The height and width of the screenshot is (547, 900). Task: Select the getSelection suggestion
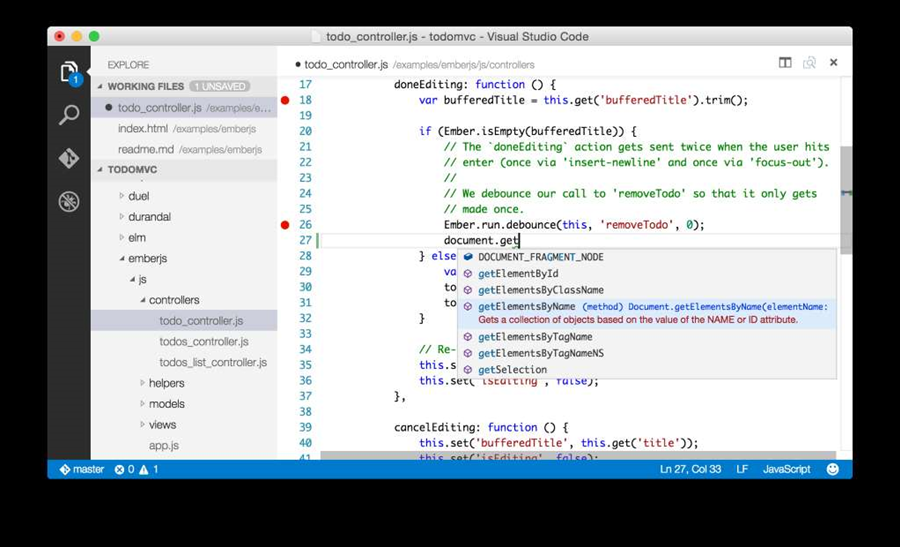pos(647,370)
